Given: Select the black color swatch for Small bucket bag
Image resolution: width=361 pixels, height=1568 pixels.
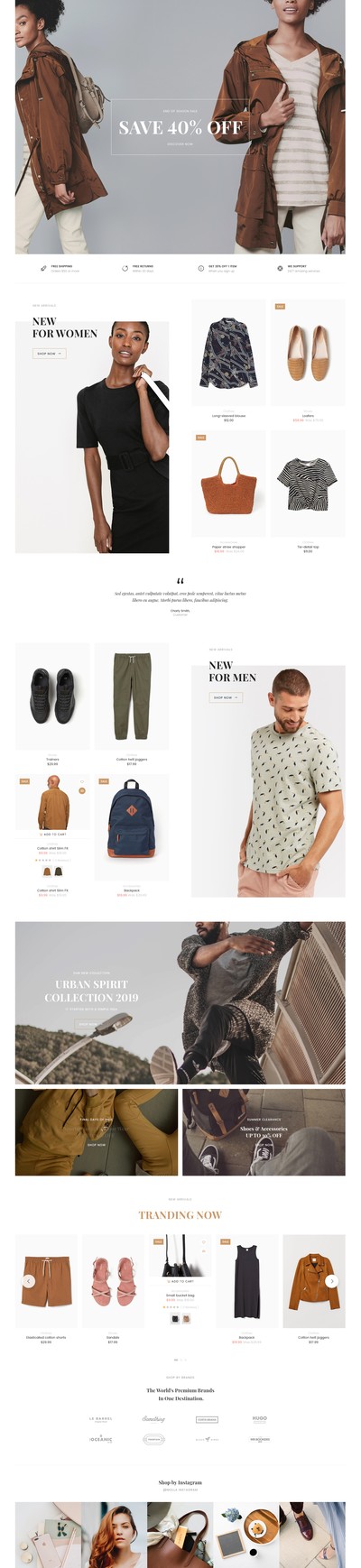Looking at the screenshot, I should click(174, 1319).
